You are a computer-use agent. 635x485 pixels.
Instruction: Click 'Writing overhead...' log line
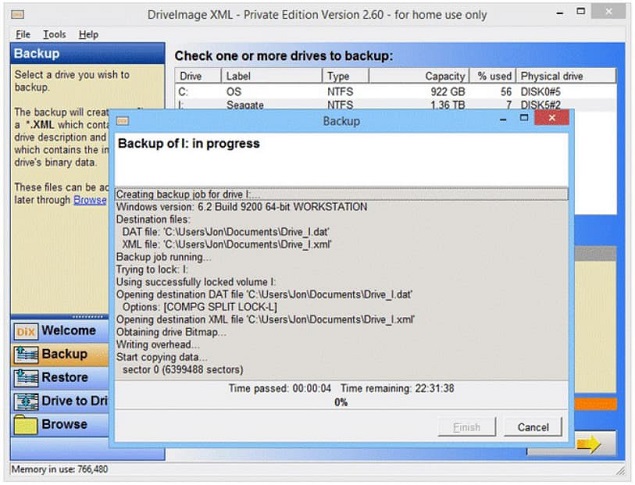(x=158, y=345)
